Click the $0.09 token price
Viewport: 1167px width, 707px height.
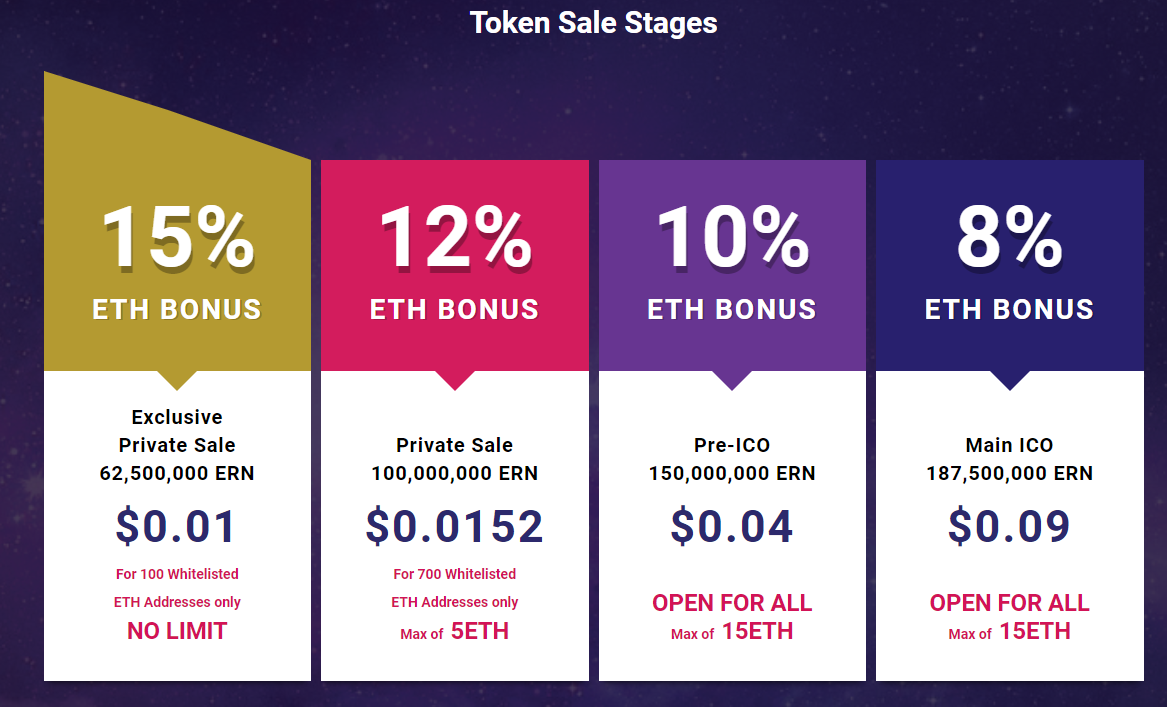click(x=1010, y=527)
